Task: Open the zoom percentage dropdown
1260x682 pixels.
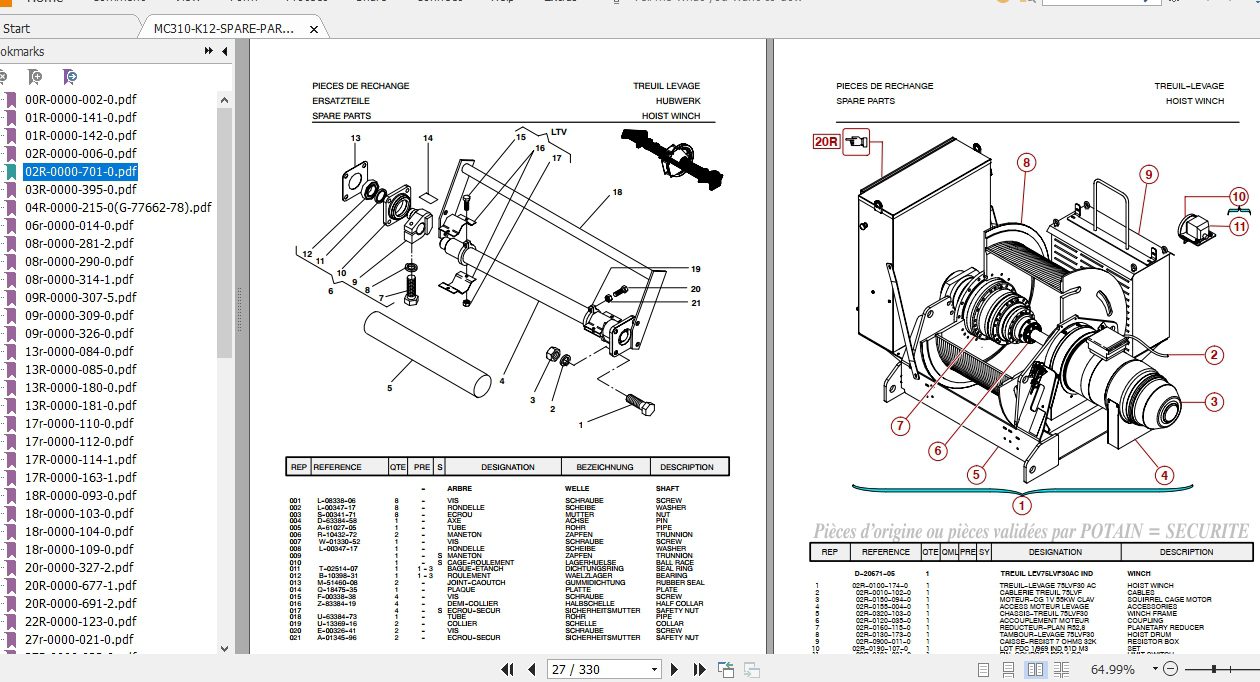Action: (x=1155, y=670)
